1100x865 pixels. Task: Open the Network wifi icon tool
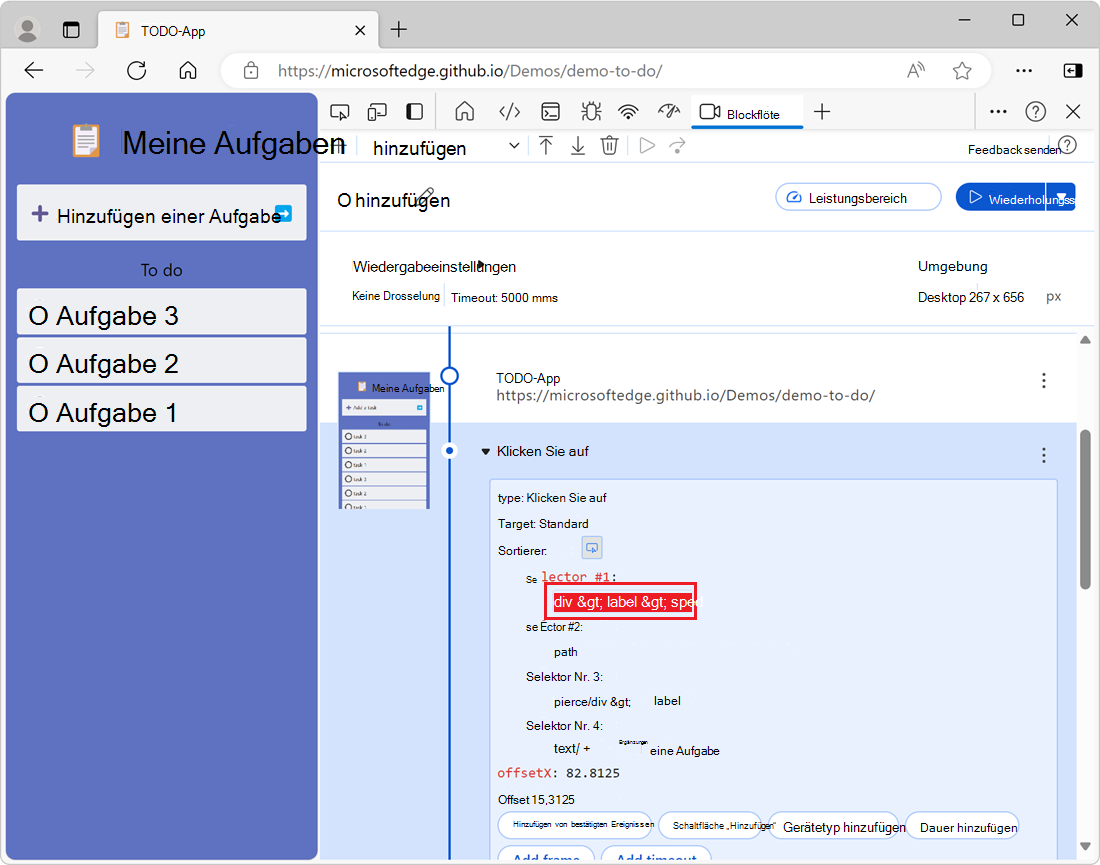628,112
